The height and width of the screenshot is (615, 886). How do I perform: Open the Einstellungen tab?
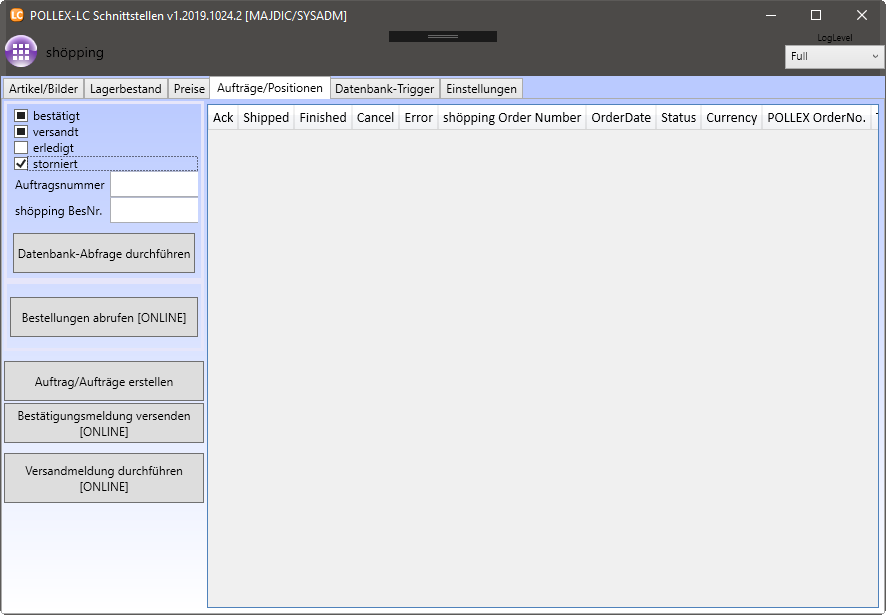pos(481,89)
